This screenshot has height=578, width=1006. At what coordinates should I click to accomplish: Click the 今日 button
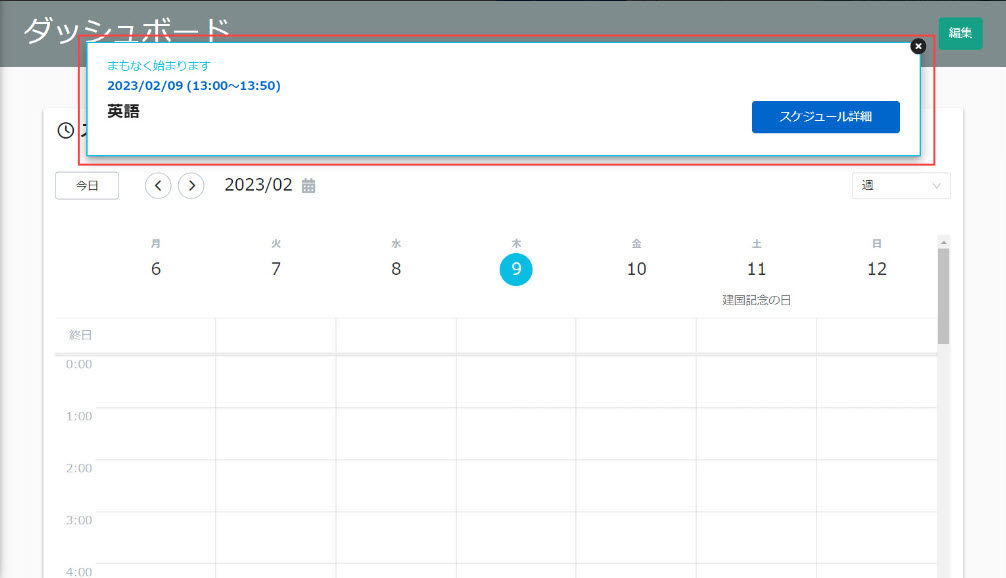(87, 186)
